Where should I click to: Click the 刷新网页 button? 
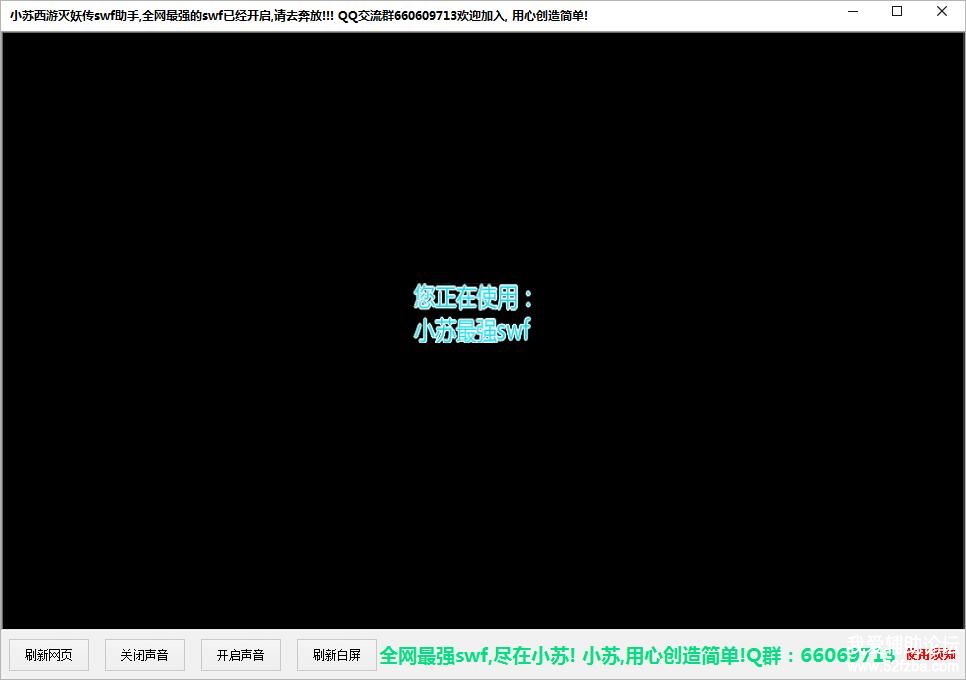click(49, 655)
